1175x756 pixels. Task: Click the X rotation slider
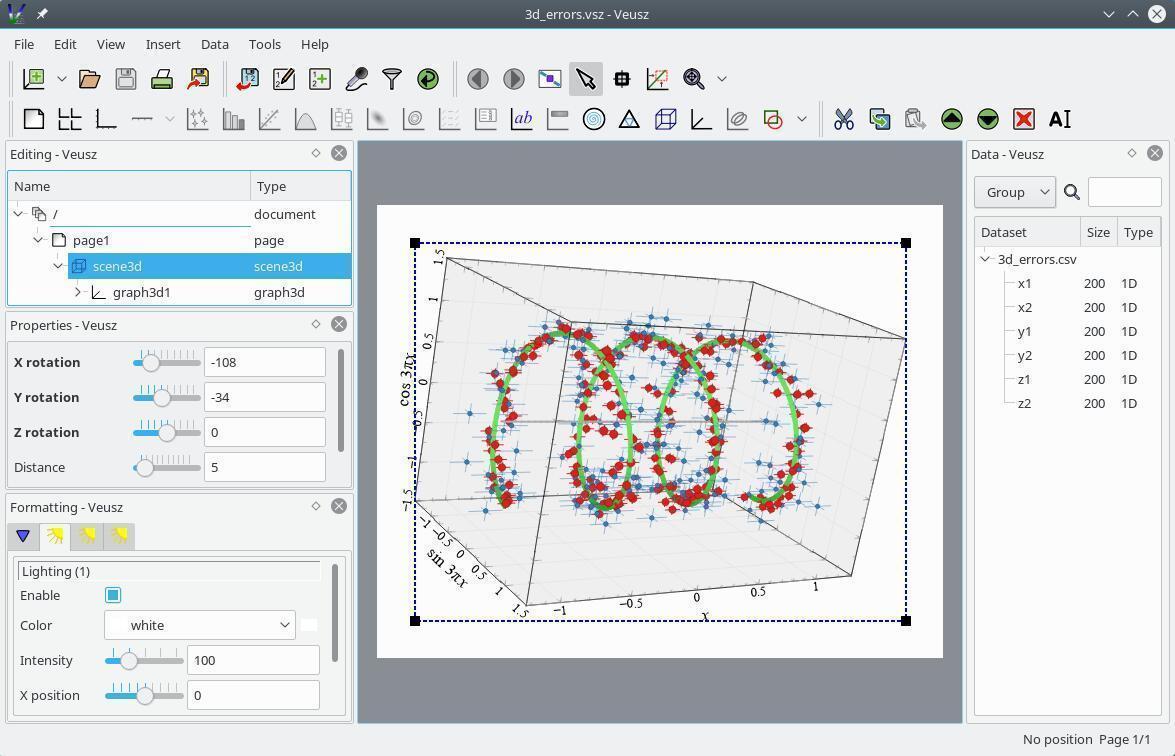coord(166,363)
